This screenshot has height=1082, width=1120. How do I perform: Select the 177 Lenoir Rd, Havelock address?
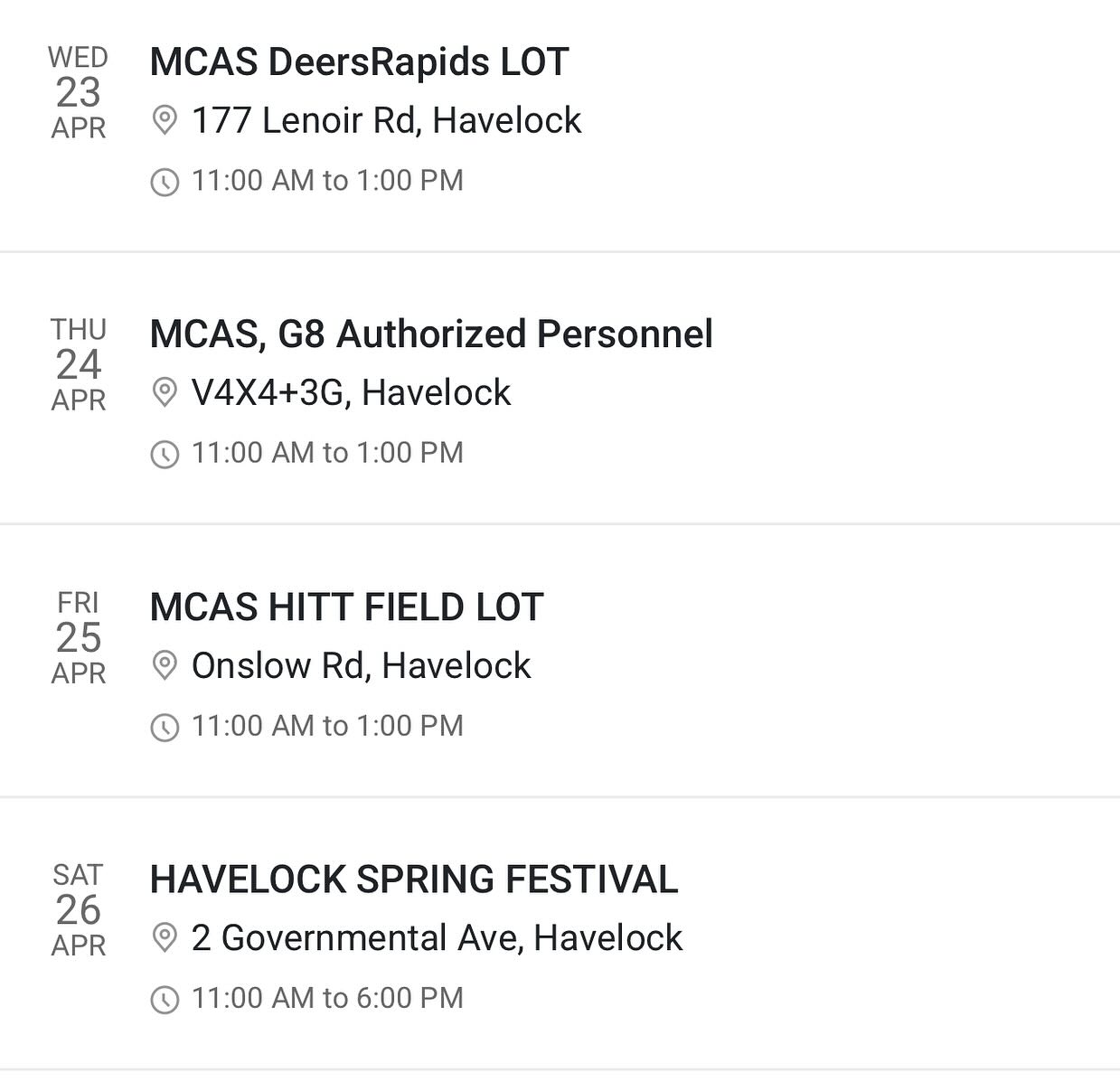tap(386, 120)
